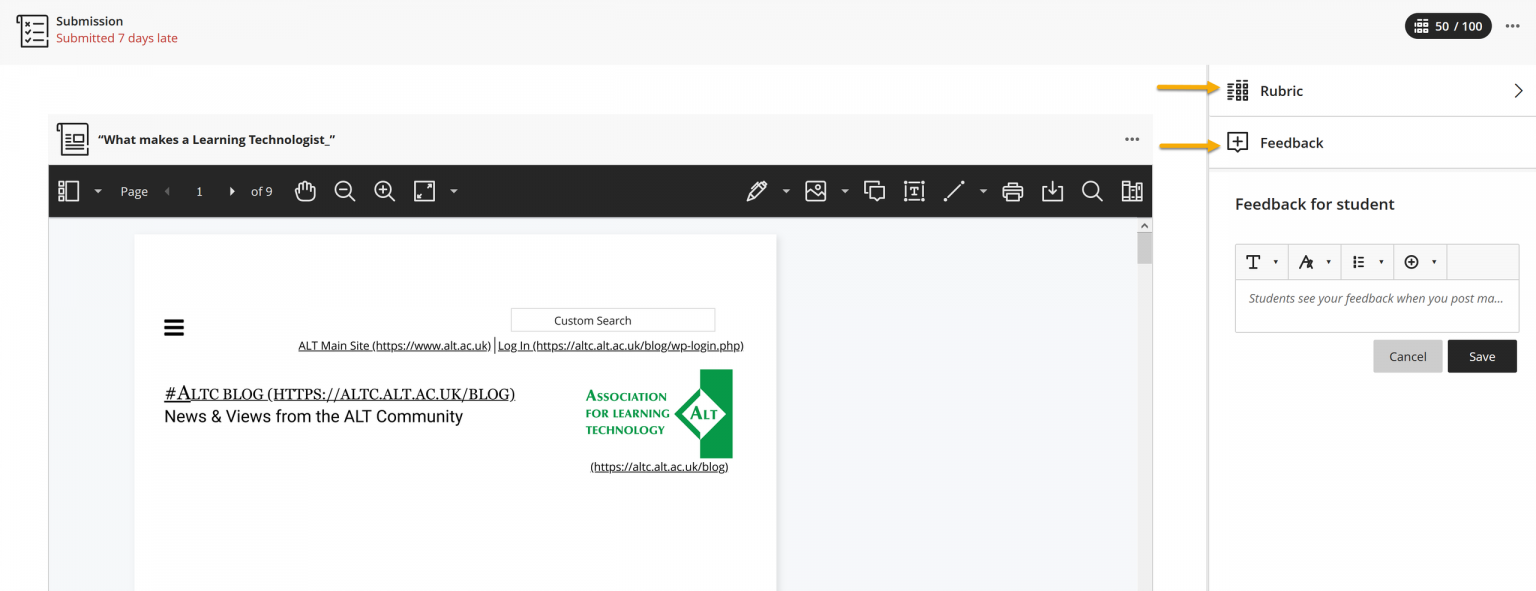Screen dimensions: 1536x591
Task: Select the comment annotation tool
Action: 875,191
